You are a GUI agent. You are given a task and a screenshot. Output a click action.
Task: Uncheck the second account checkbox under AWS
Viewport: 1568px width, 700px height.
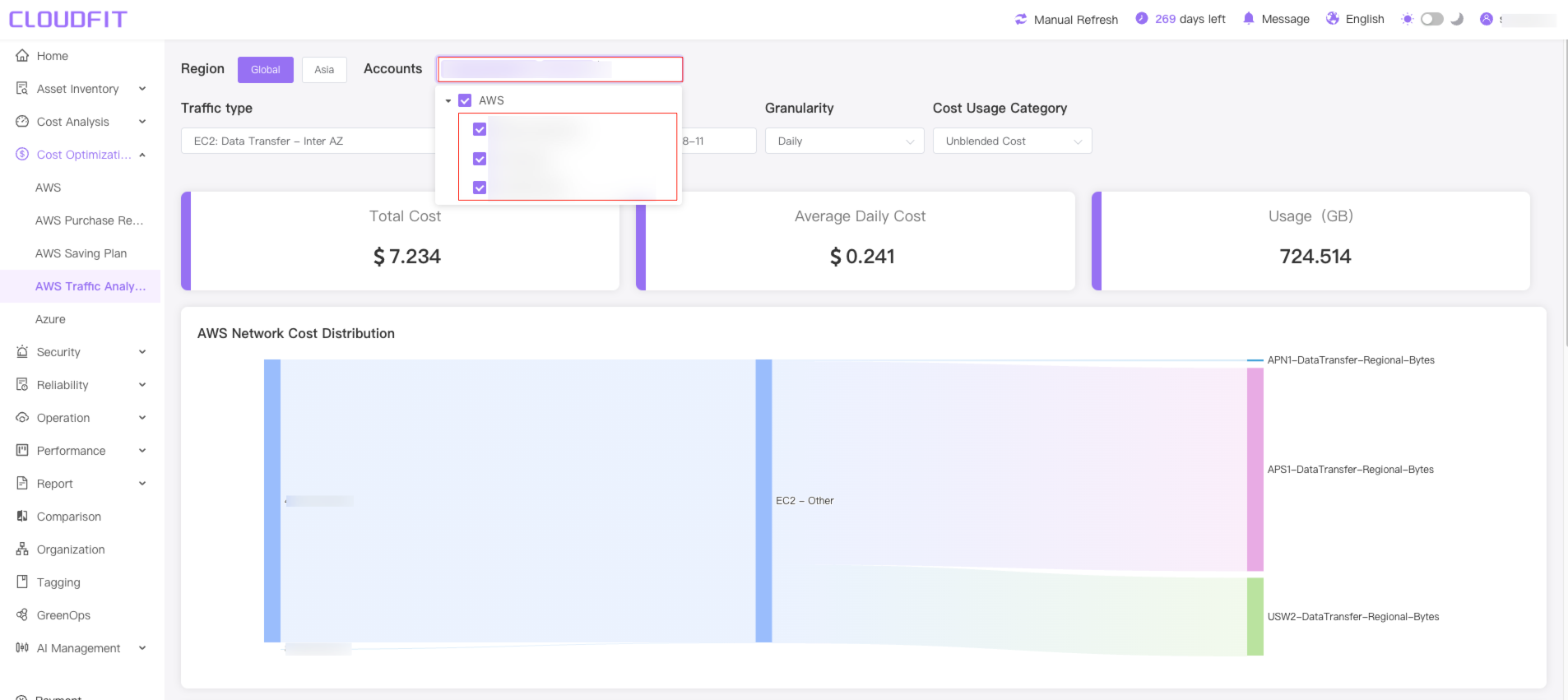point(480,159)
